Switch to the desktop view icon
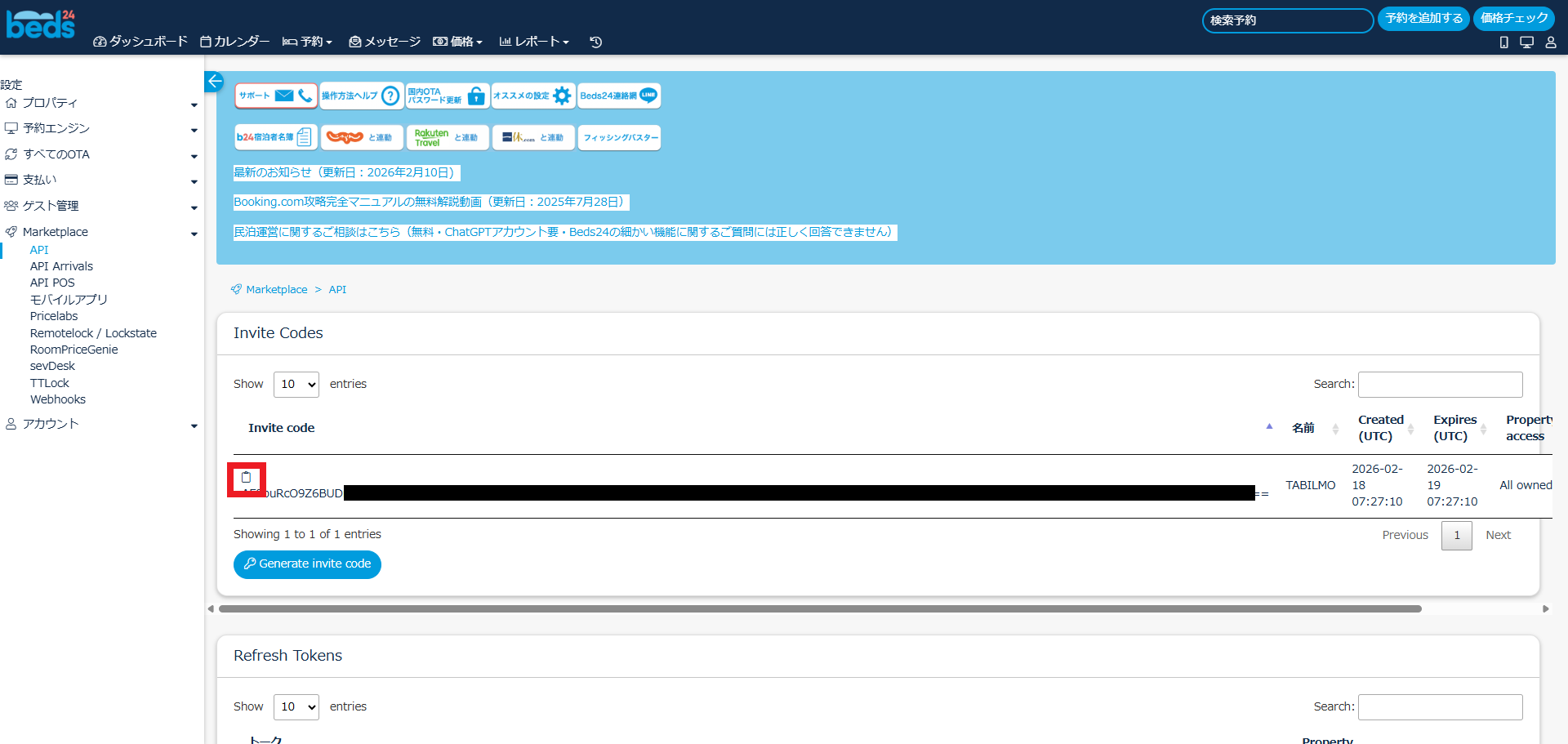The image size is (1568, 744). pos(1526,42)
